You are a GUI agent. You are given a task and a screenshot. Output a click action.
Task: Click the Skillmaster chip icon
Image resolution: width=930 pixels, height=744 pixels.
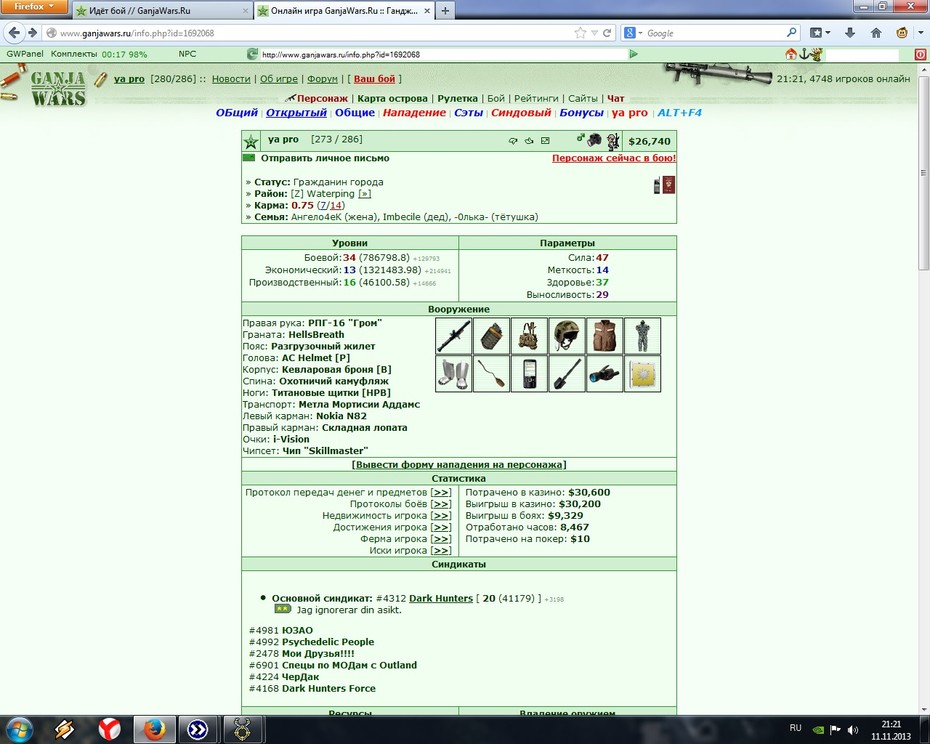pos(642,374)
